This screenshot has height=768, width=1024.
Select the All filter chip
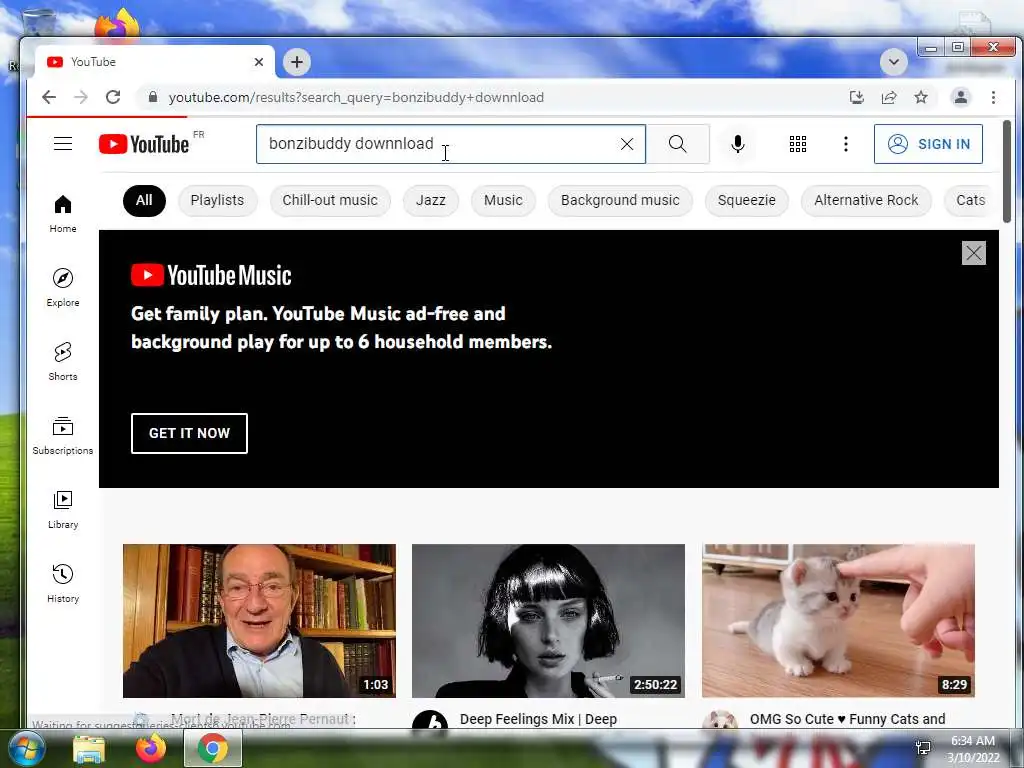[x=144, y=200]
